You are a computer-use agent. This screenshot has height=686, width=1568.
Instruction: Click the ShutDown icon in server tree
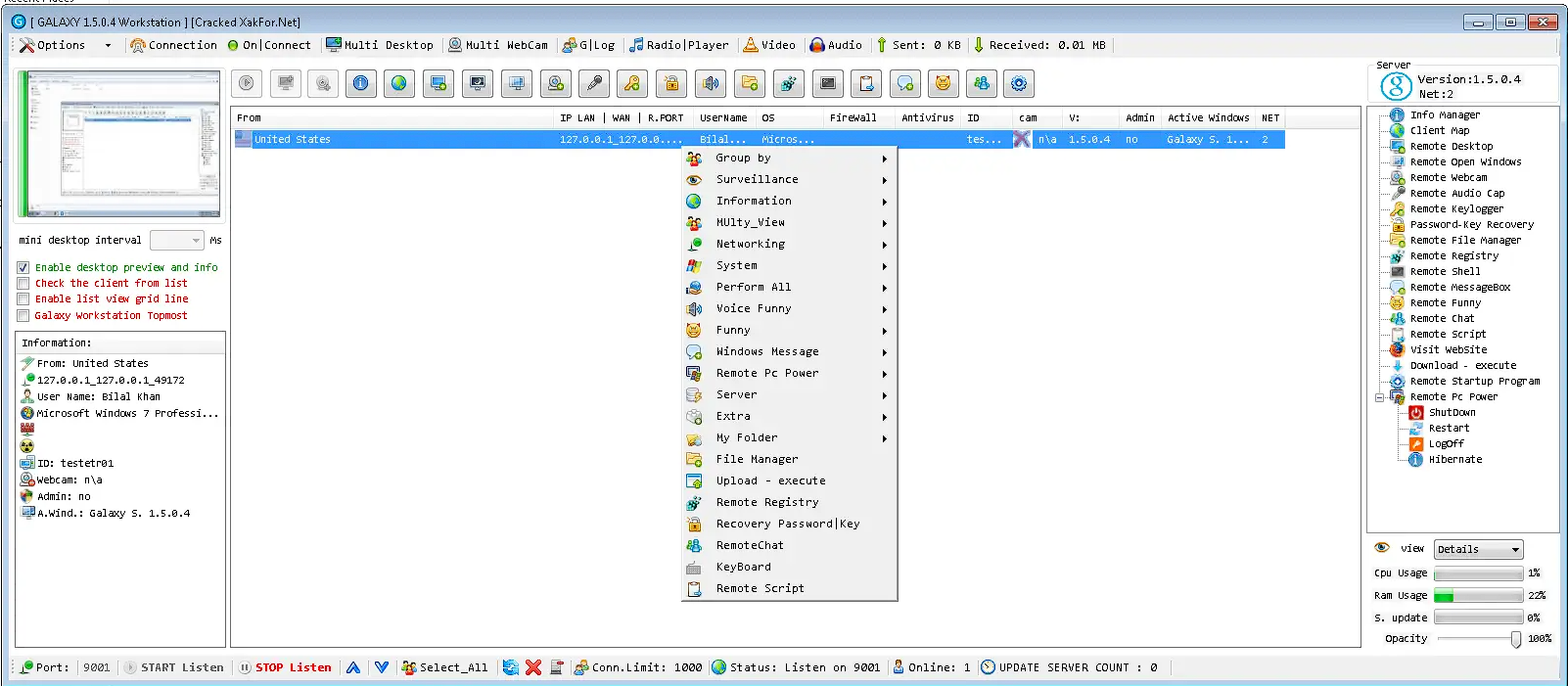1415,413
